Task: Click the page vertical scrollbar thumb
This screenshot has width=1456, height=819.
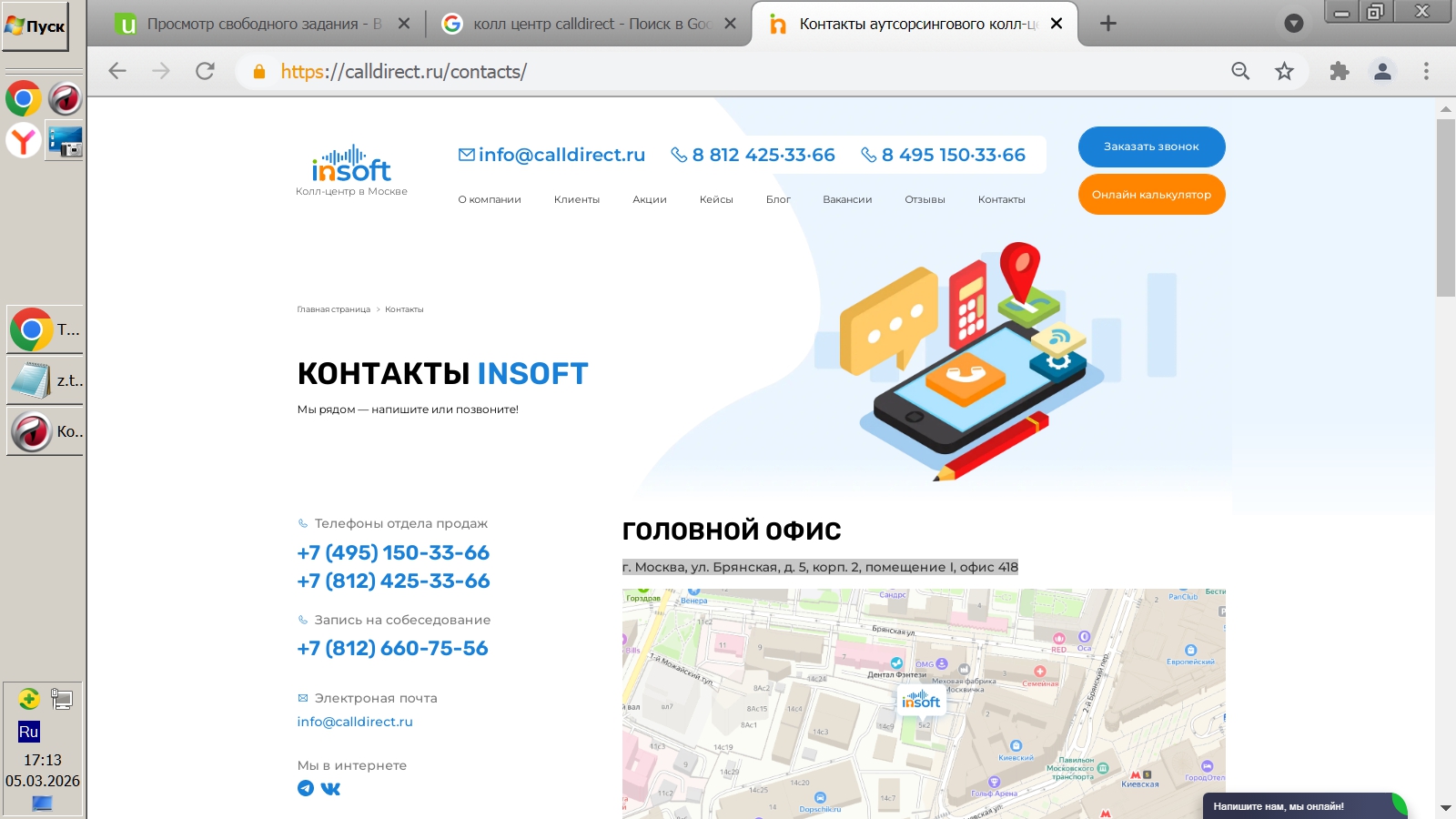Action: (1446, 208)
